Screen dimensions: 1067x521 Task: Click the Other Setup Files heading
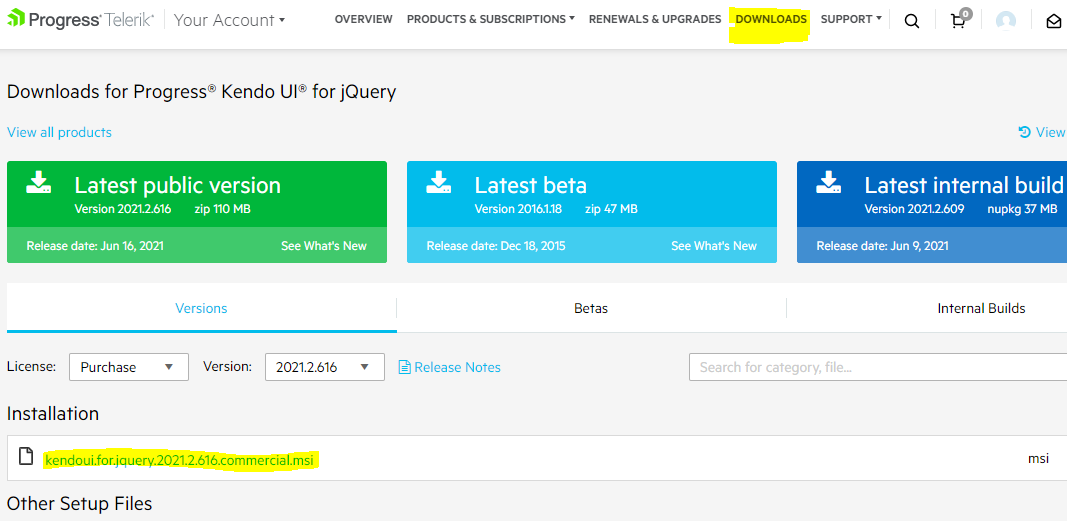click(80, 503)
